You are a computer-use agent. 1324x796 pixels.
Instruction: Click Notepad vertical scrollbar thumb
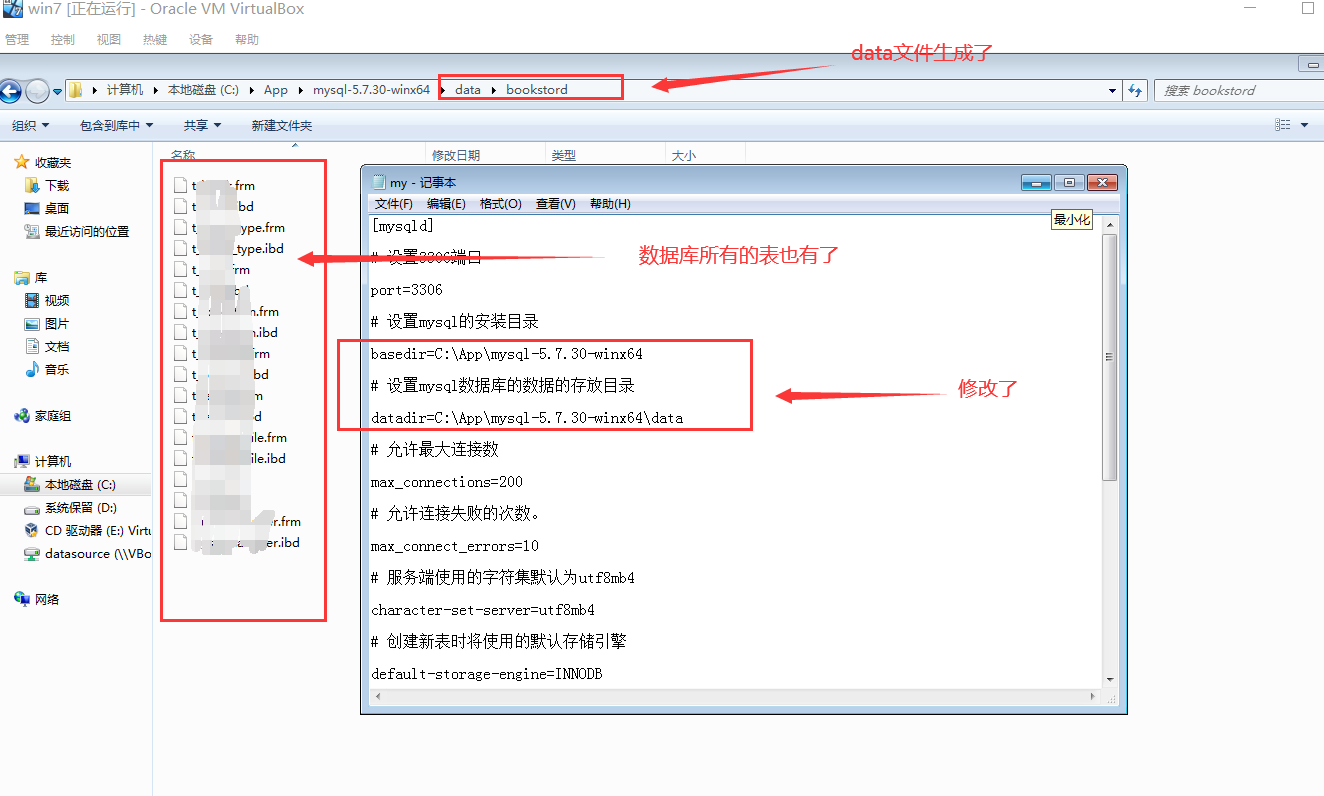coord(1109,358)
